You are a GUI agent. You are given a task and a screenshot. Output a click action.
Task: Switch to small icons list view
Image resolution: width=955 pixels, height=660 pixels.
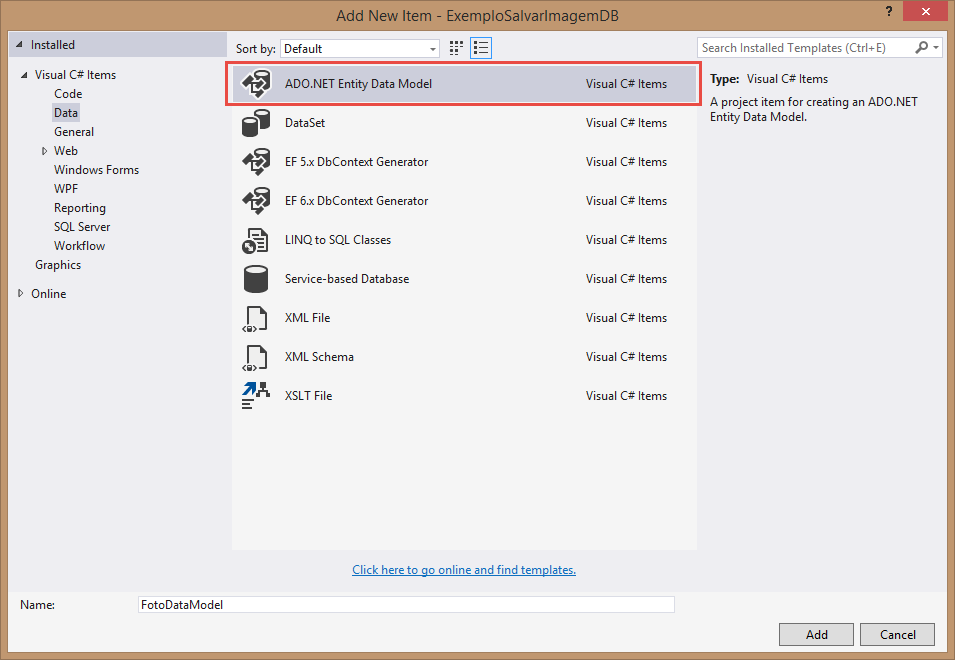coord(481,48)
